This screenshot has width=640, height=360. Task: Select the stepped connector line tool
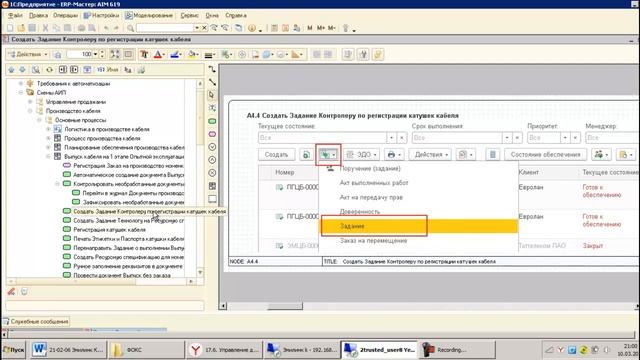(x=212, y=69)
